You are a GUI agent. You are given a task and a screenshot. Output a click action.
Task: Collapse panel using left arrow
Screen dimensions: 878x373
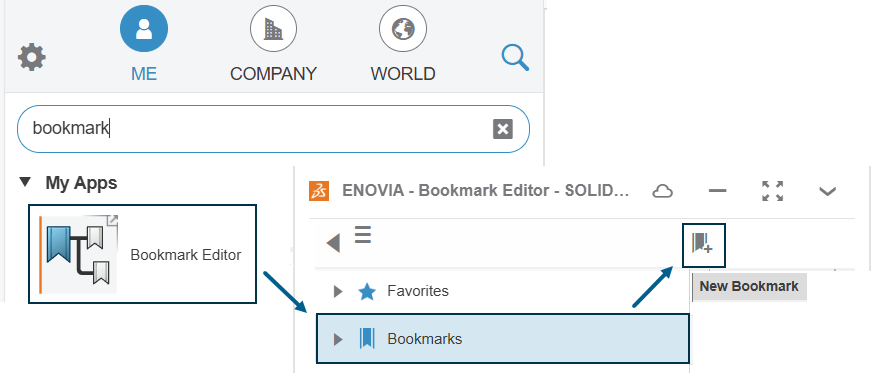click(333, 243)
